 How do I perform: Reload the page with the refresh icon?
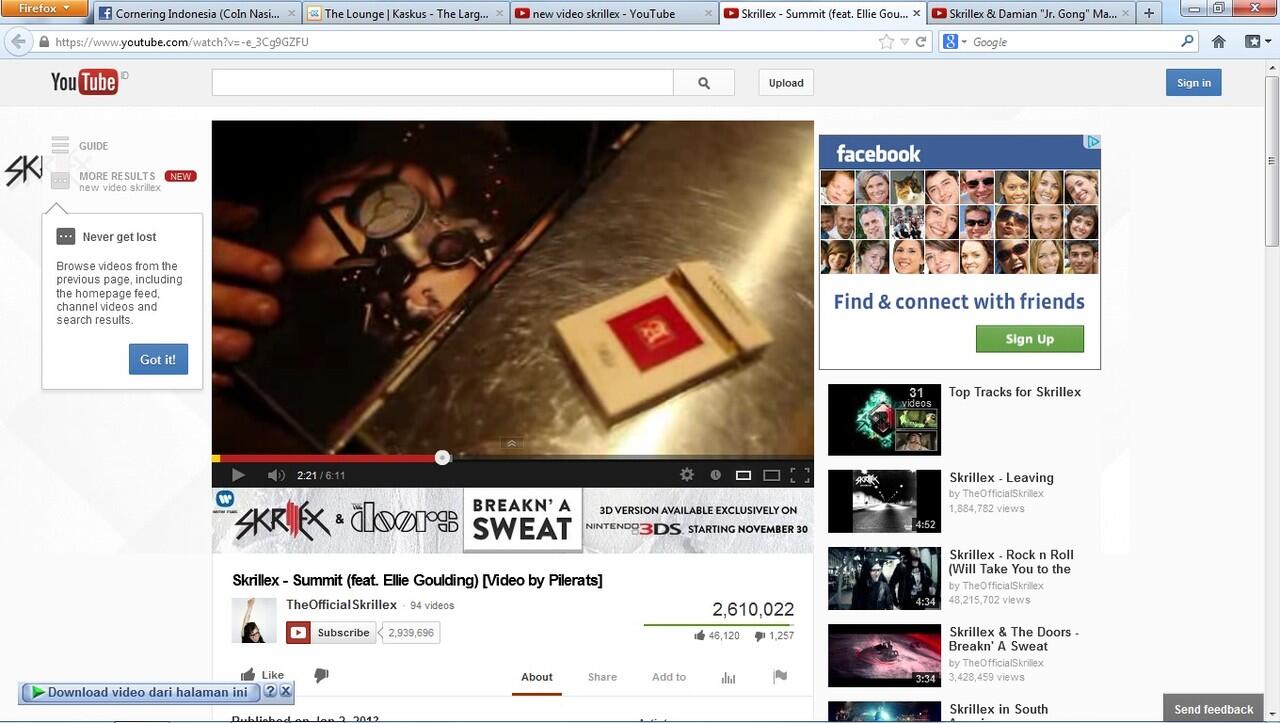921,42
